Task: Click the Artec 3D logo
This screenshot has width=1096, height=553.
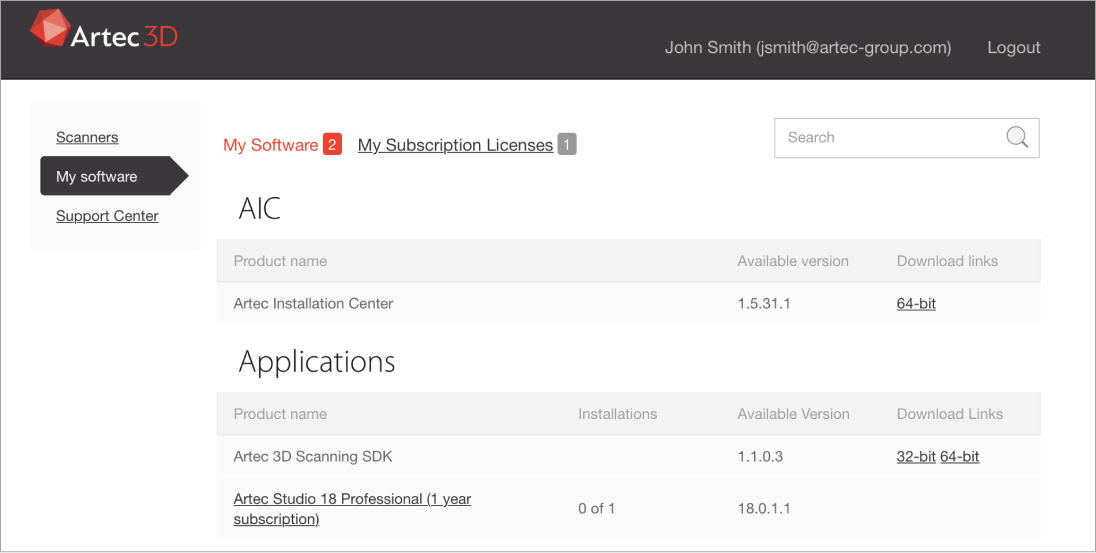Action: 103,29
